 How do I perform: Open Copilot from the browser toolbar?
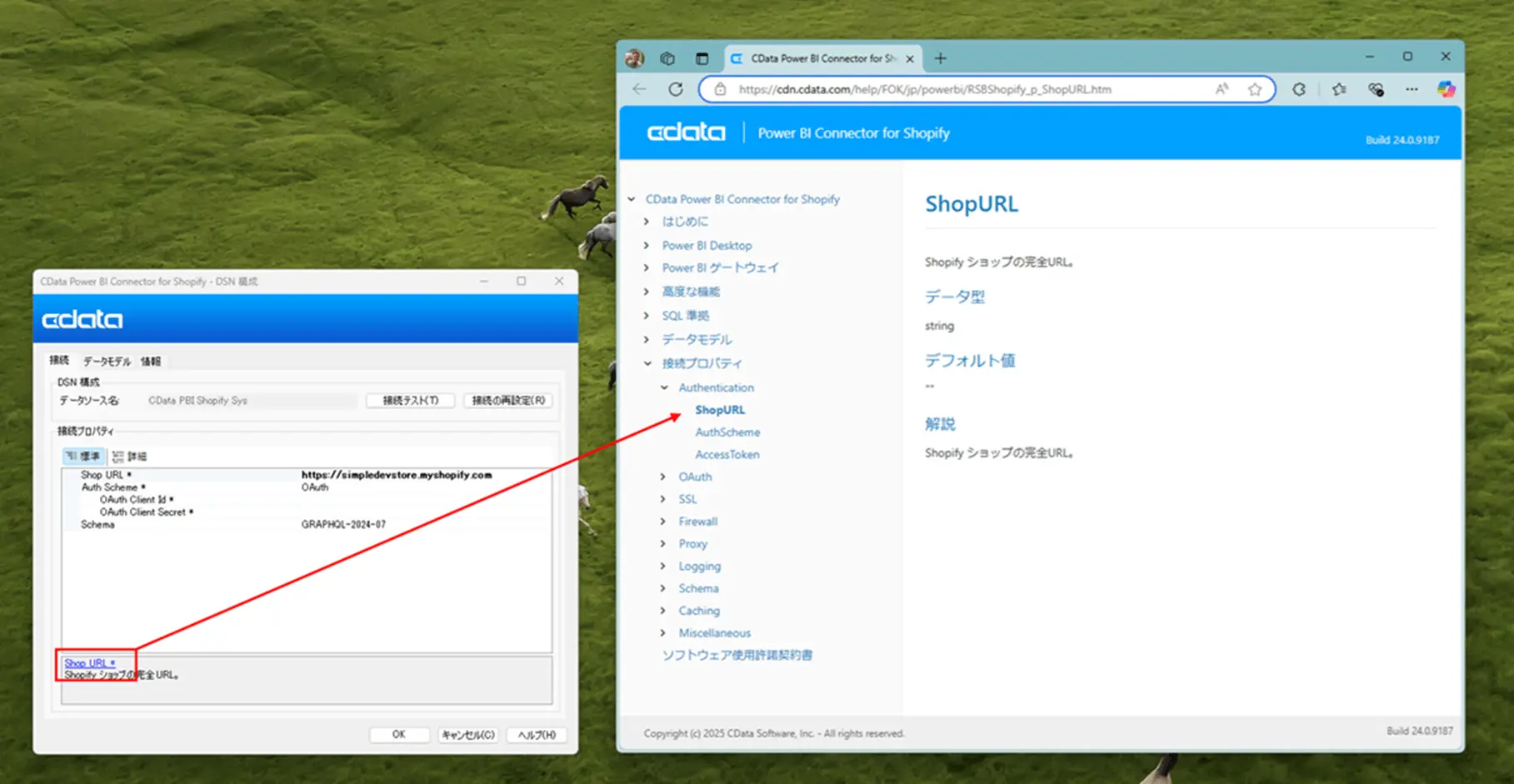click(x=1447, y=89)
